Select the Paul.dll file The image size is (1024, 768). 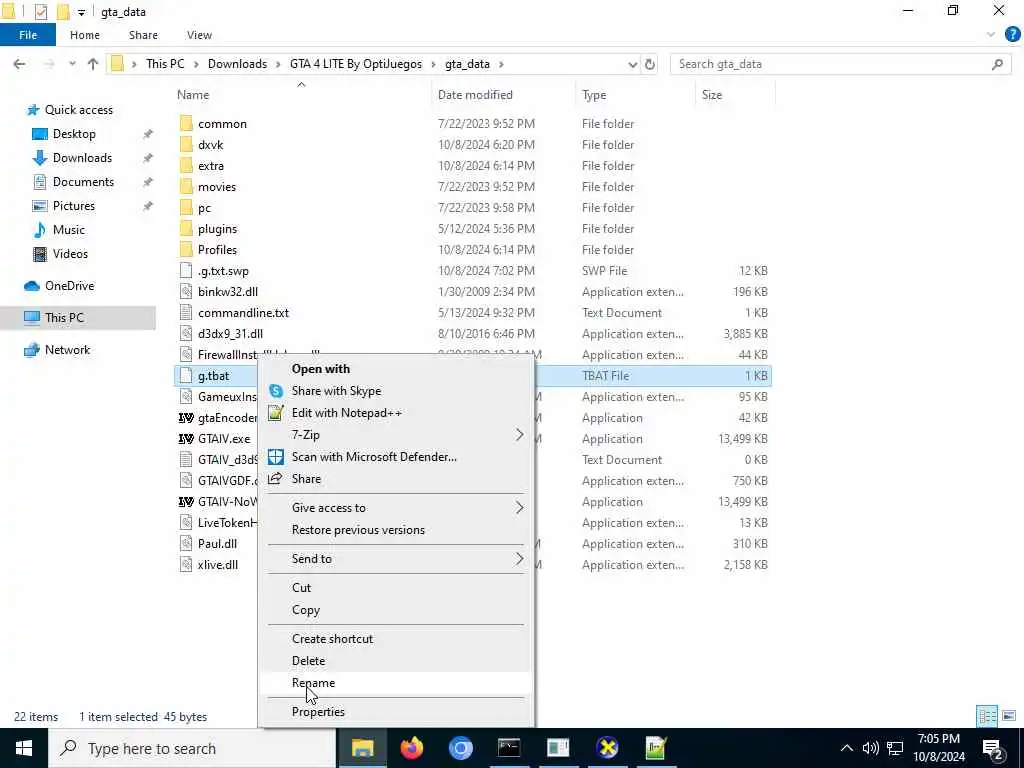point(217,544)
